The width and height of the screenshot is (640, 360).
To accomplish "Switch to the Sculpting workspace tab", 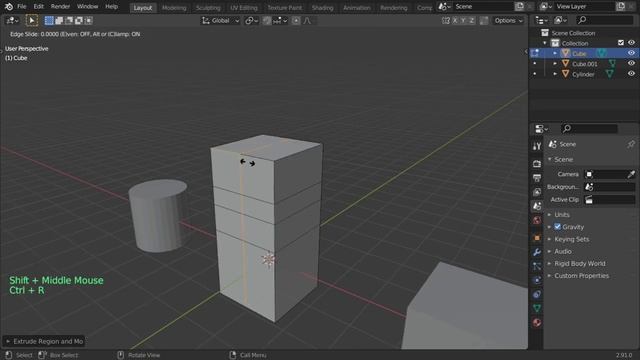I will (208, 8).
